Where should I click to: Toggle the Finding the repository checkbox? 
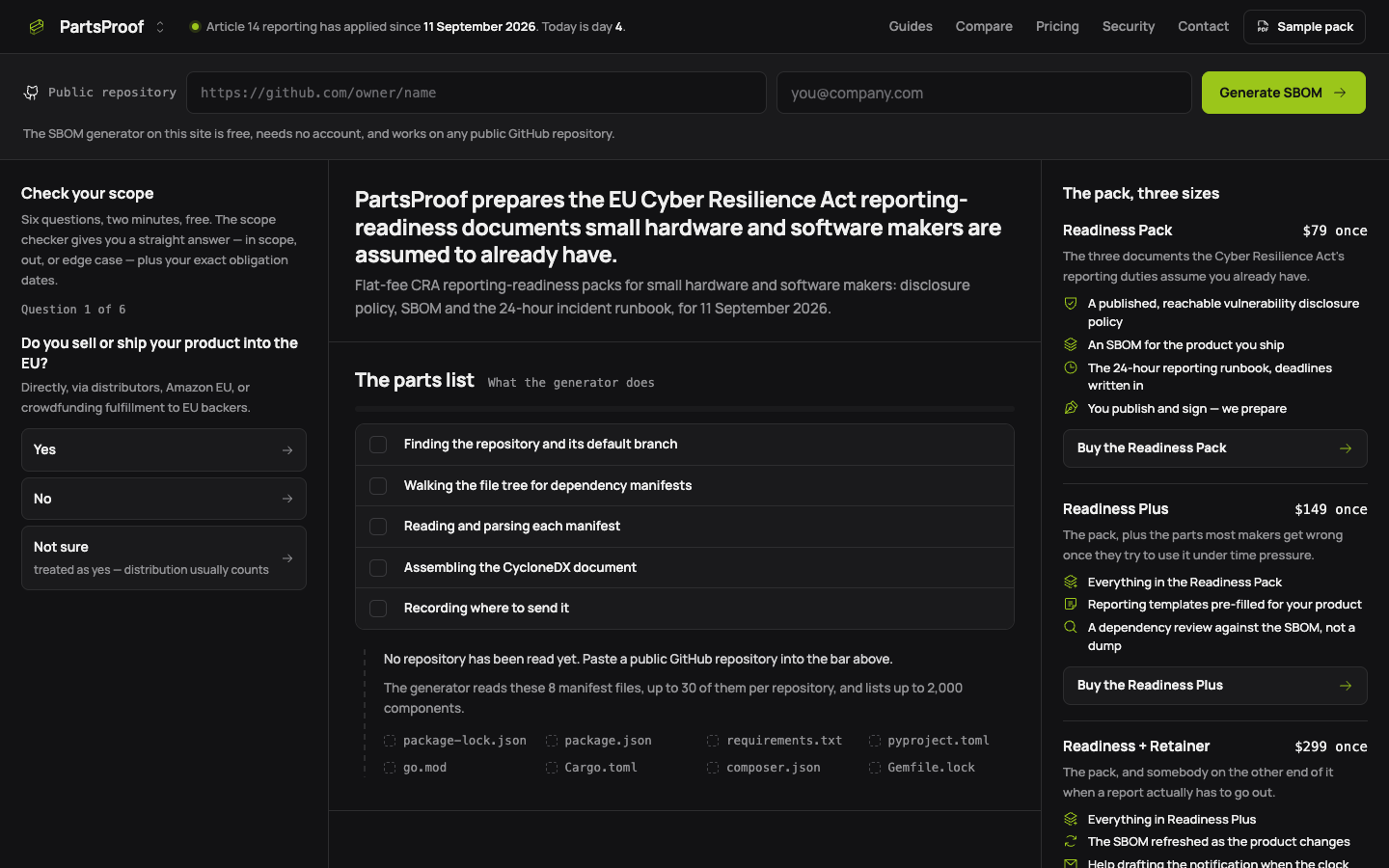[x=378, y=445]
